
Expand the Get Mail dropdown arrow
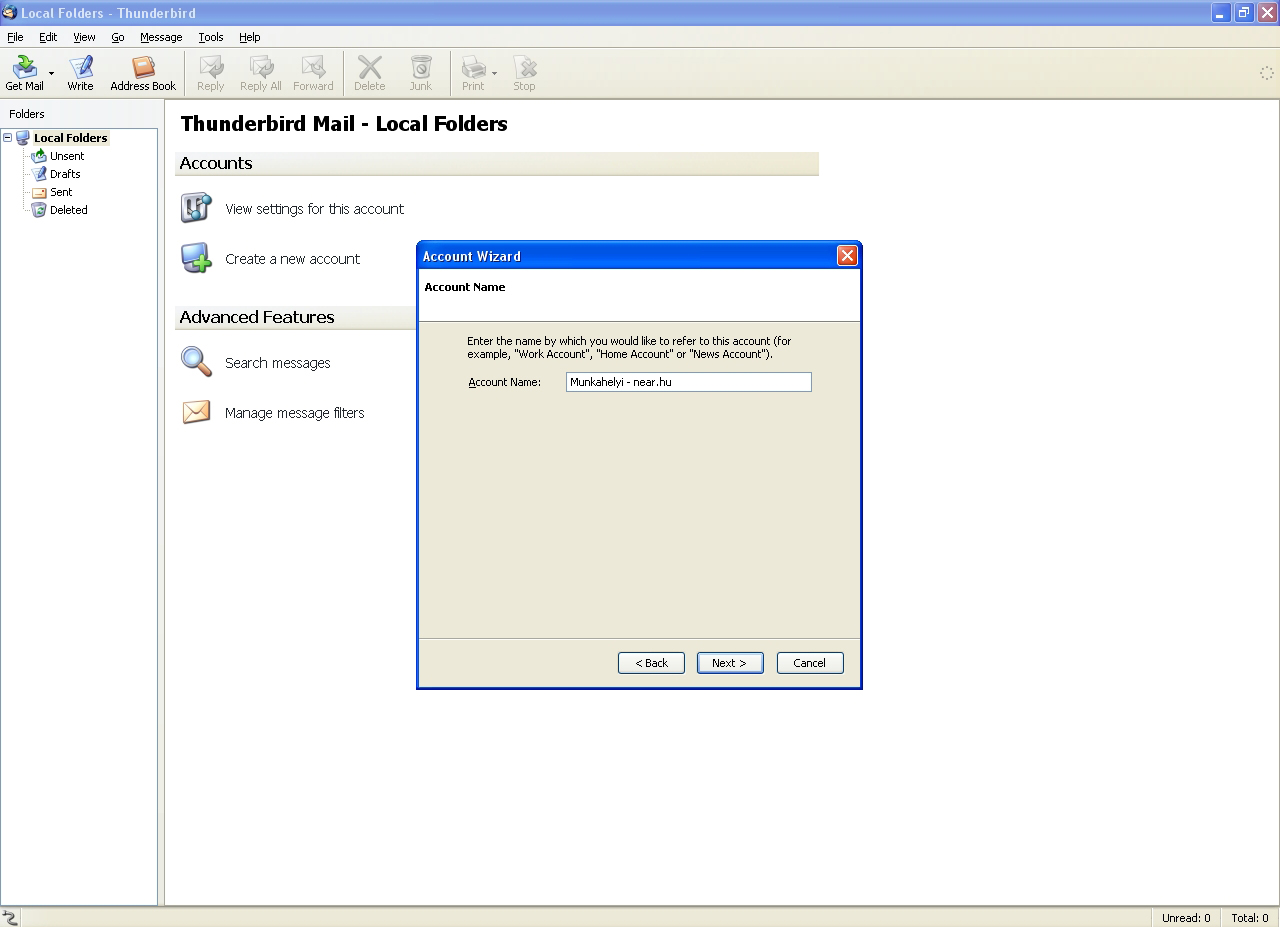(52, 73)
